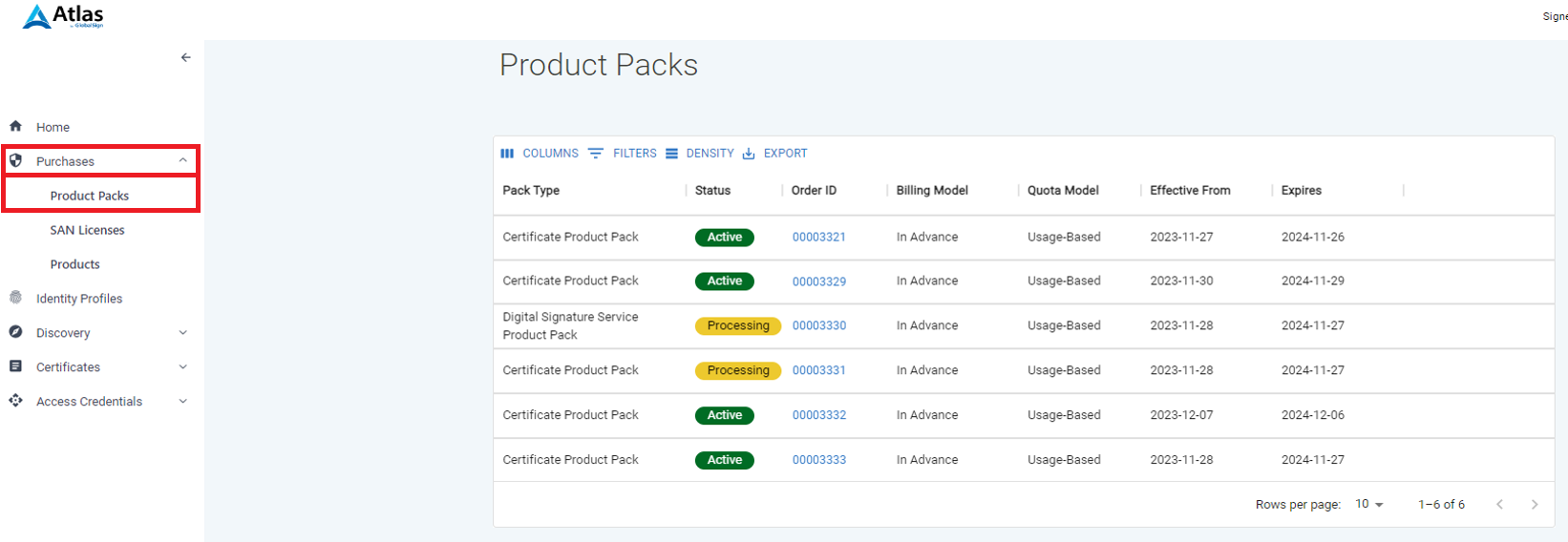Click the Access Credentials icon

(x=15, y=401)
